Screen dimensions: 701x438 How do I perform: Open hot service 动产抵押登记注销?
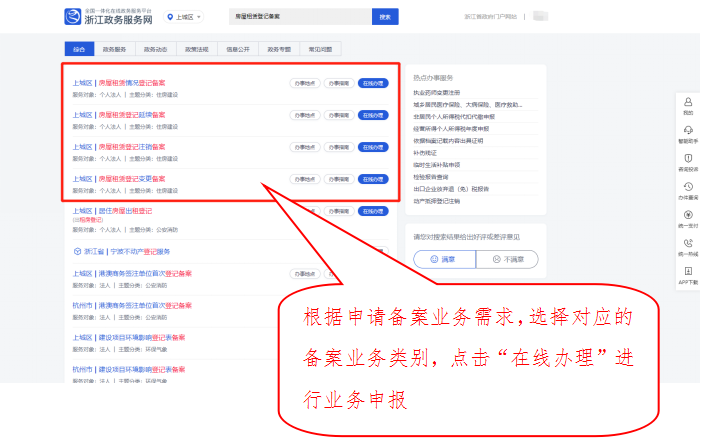[436, 201]
